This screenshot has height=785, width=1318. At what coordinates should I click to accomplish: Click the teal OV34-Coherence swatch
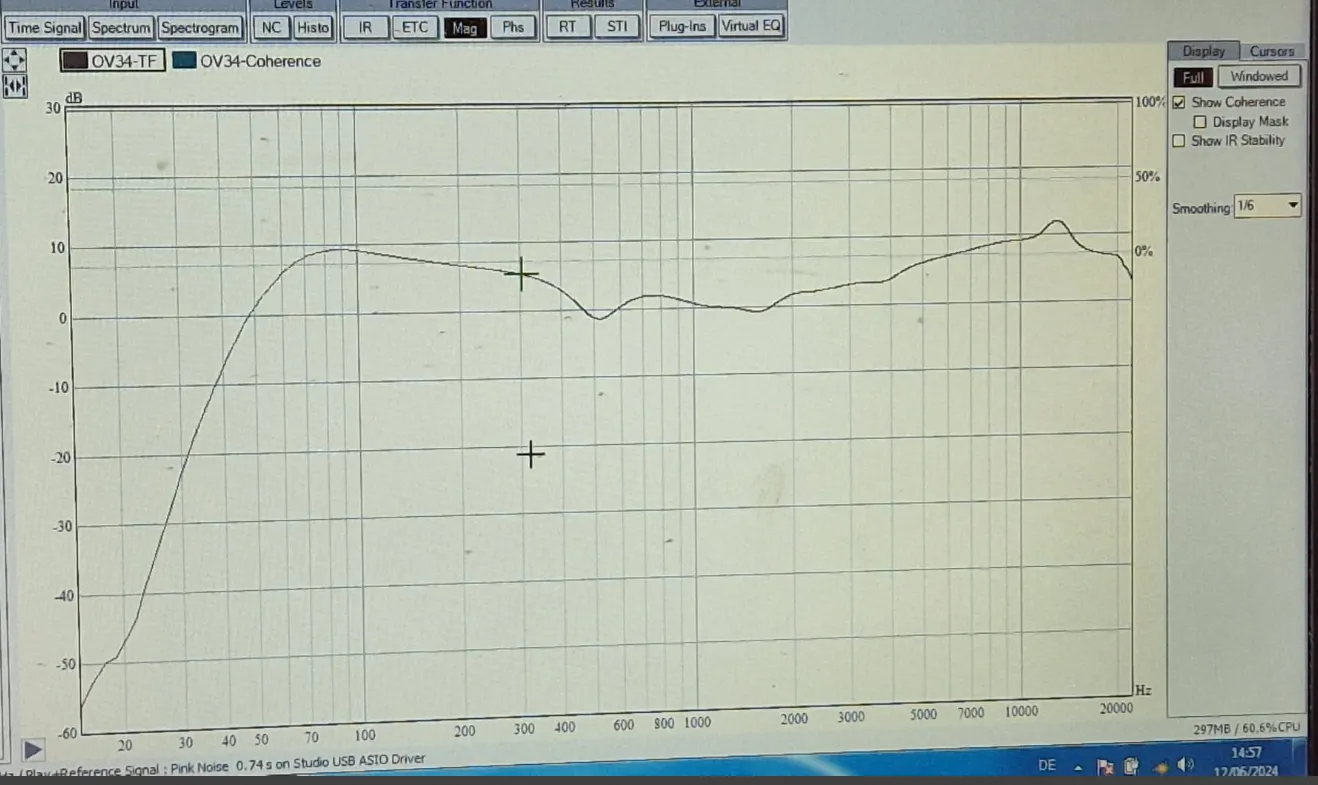click(x=184, y=60)
